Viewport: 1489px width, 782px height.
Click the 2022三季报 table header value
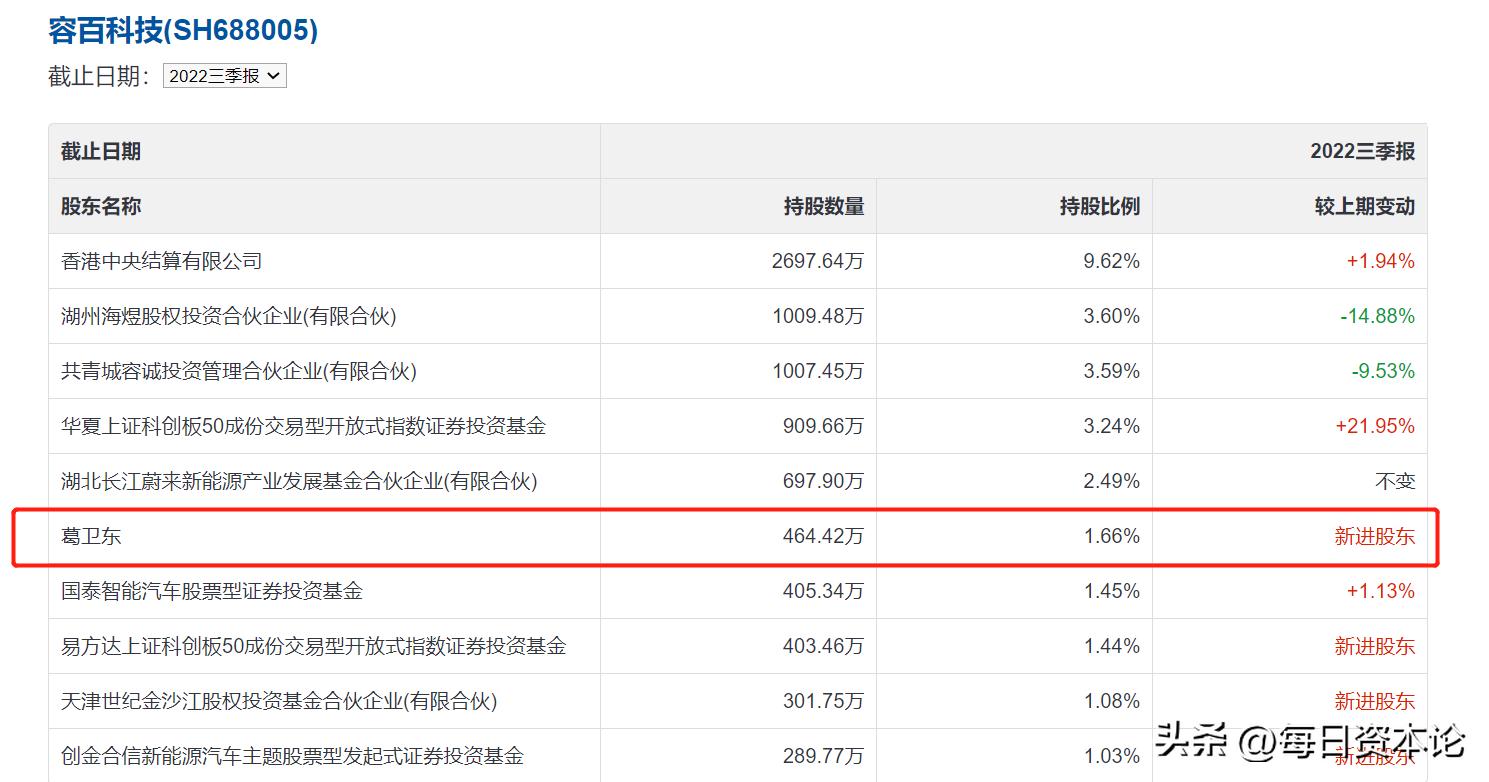(1363, 152)
